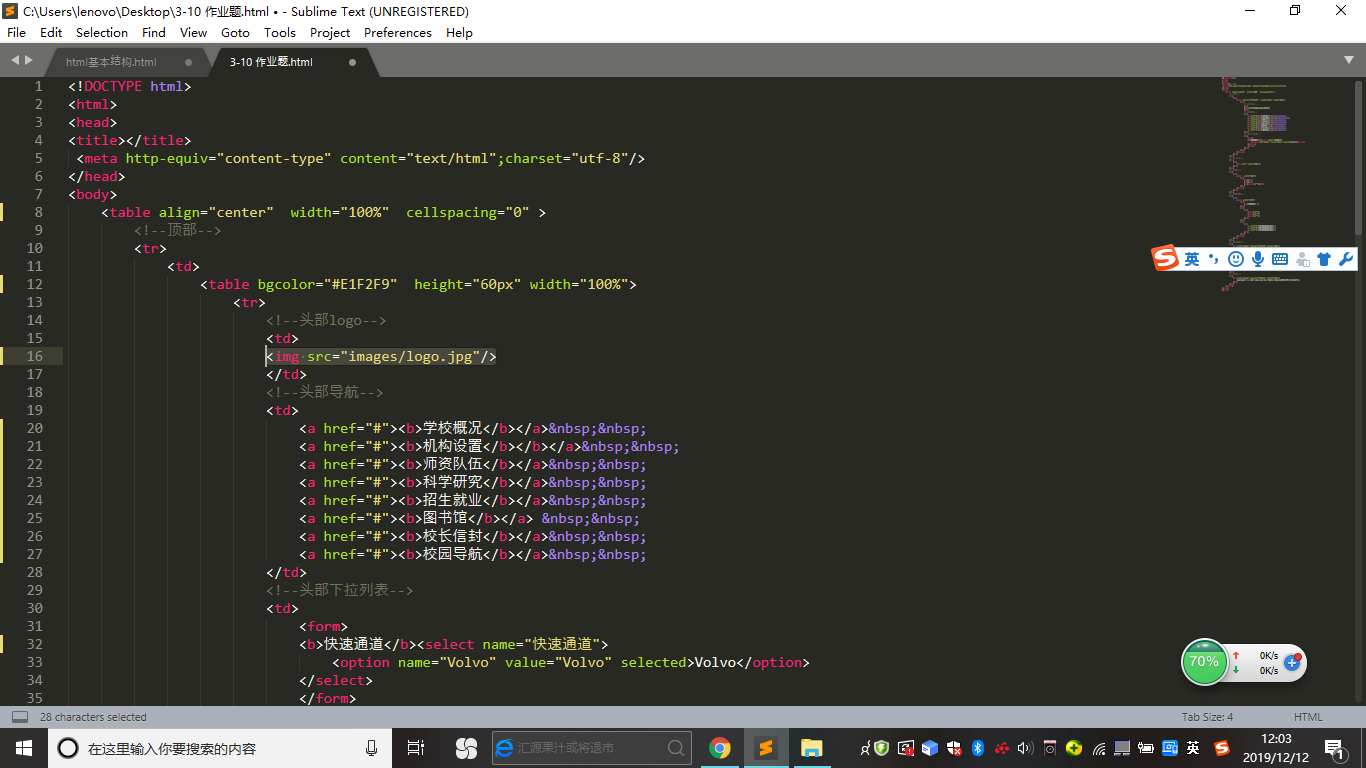Viewport: 1366px width, 768px height.
Task: Open the Goto menu
Action: 235,32
